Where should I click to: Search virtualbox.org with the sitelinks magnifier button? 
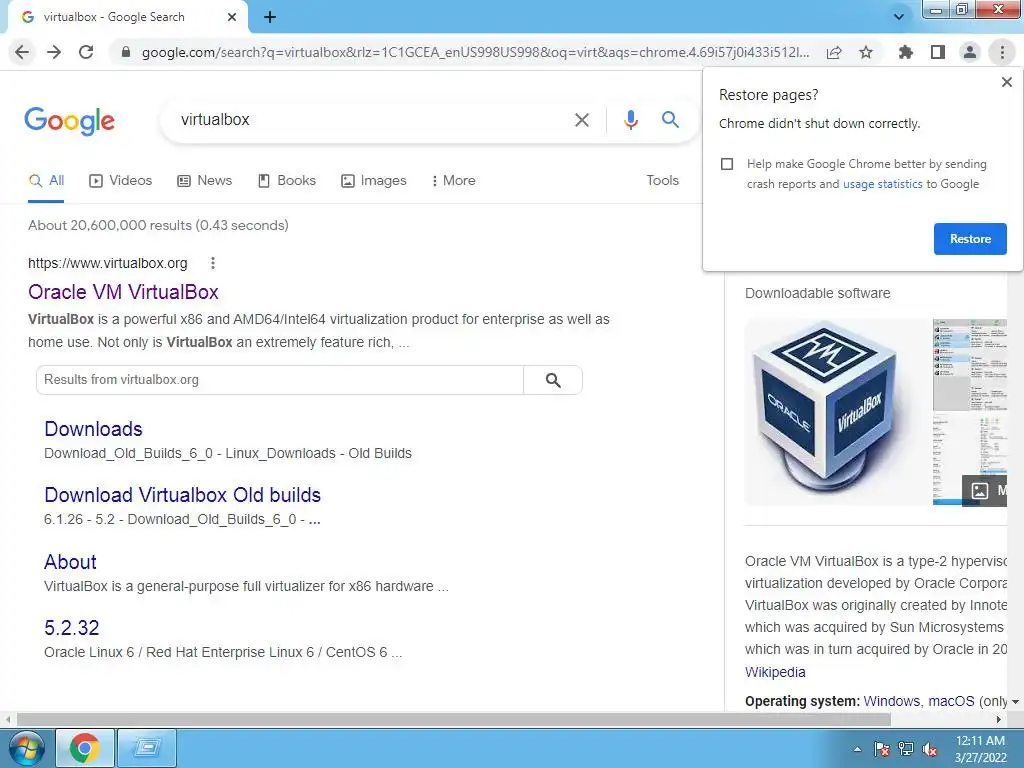point(553,380)
